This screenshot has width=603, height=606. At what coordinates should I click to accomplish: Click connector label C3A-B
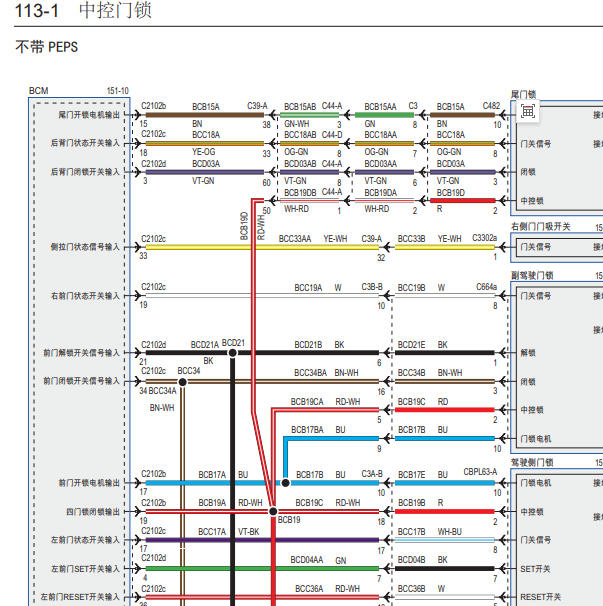(x=372, y=474)
